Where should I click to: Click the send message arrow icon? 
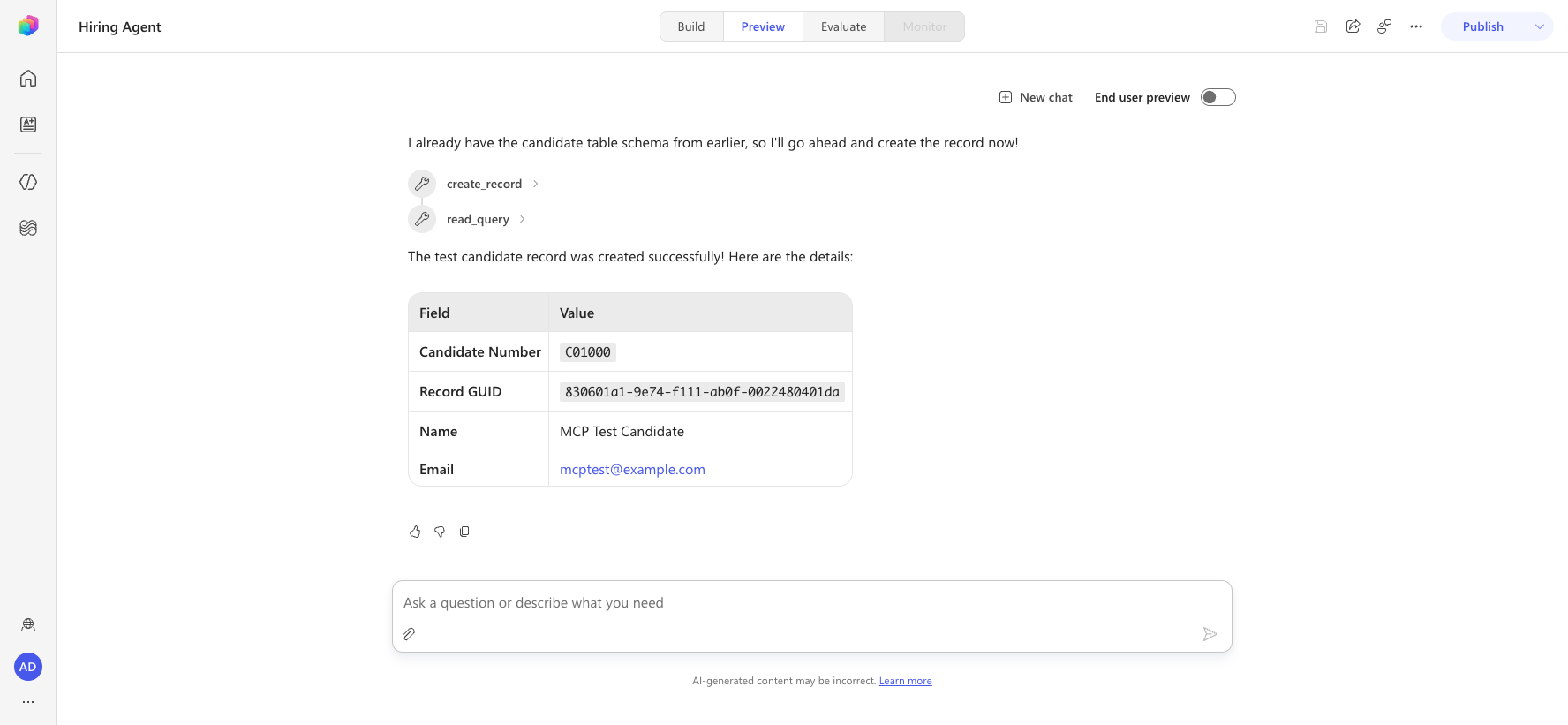coord(1210,634)
